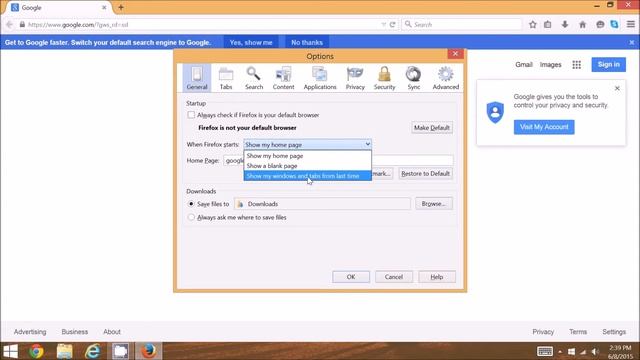This screenshot has width=640, height=360.
Task: Launch Chrome from the taskbar
Action: (36, 351)
